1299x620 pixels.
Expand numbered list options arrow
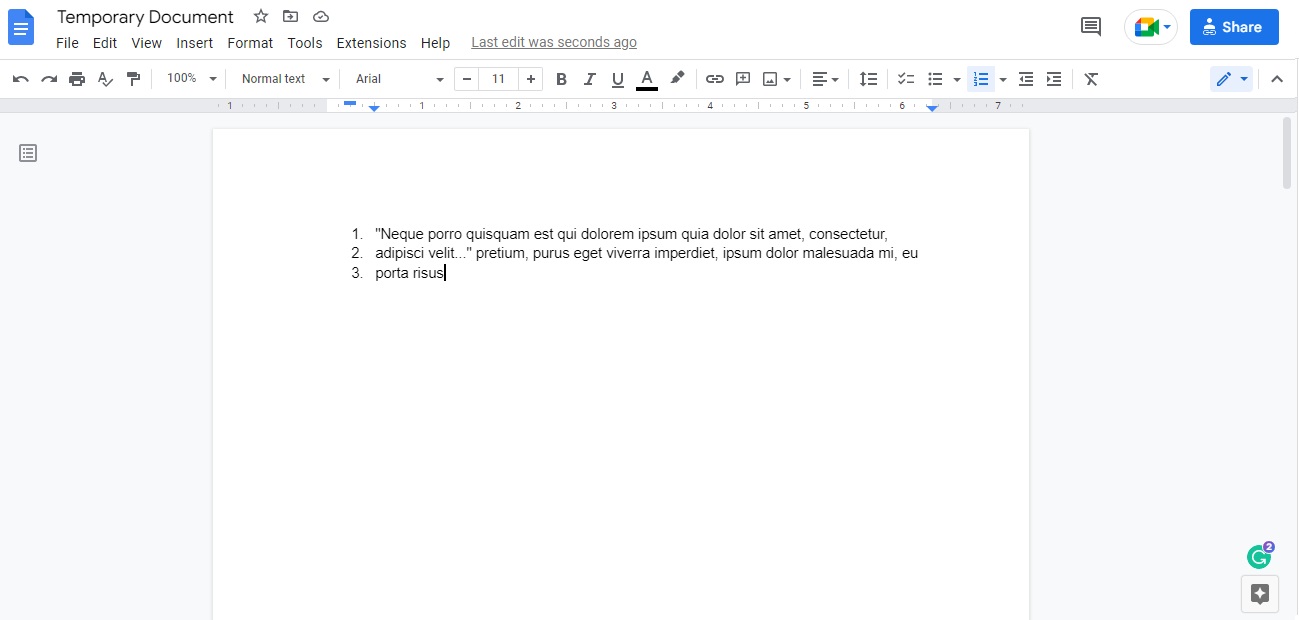(1003, 79)
